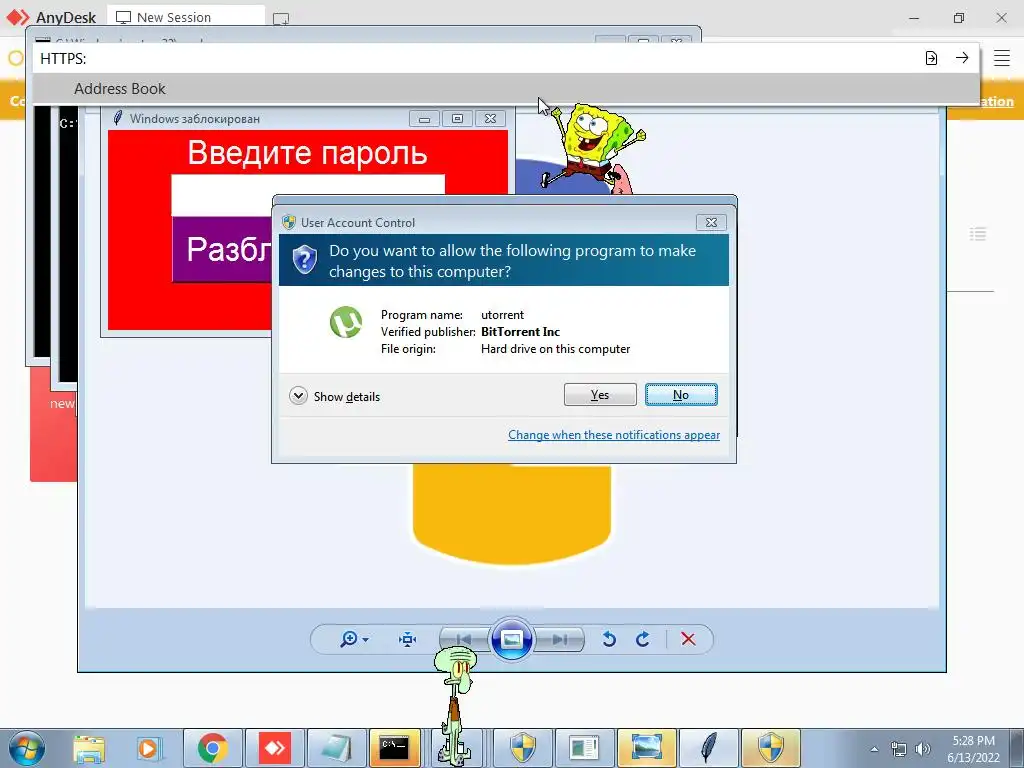Open the document window taskbar icon
Screen dimensions: 1024x768
click(x=584, y=748)
